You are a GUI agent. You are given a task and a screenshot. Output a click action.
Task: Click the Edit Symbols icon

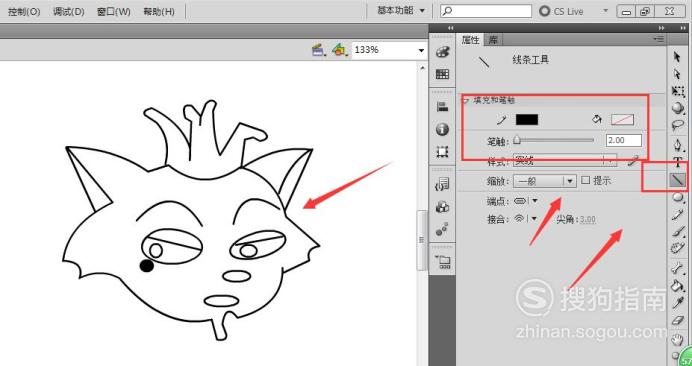point(339,50)
